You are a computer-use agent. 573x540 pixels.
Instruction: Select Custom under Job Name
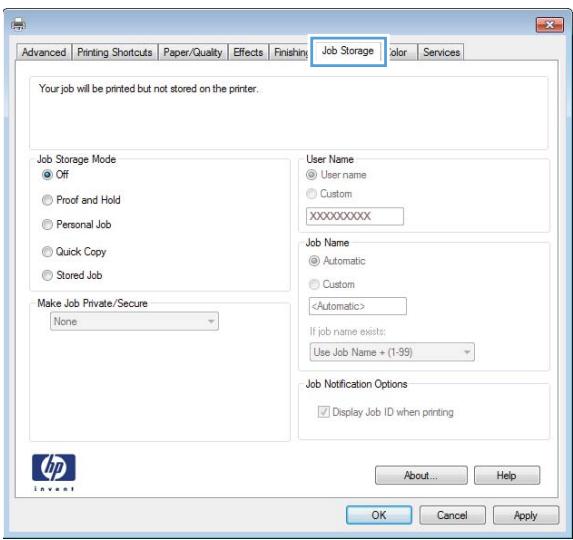pyautogui.click(x=331, y=284)
